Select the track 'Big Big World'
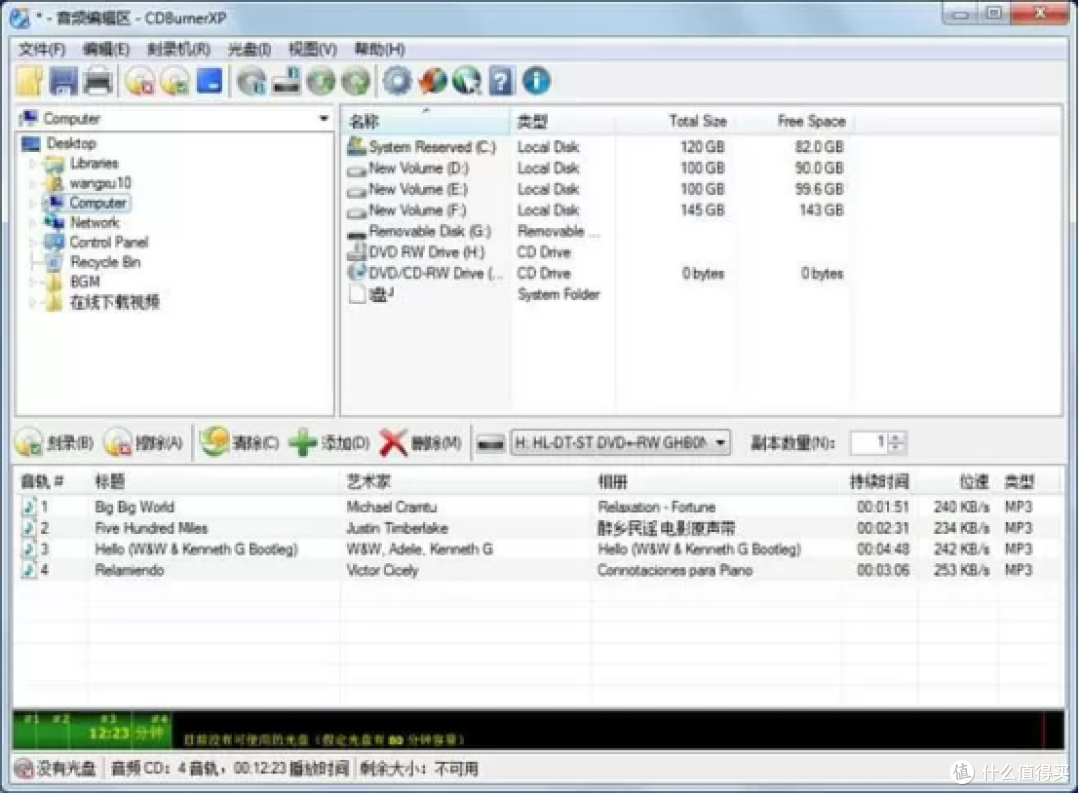This screenshot has width=1080, height=795. [x=134, y=507]
